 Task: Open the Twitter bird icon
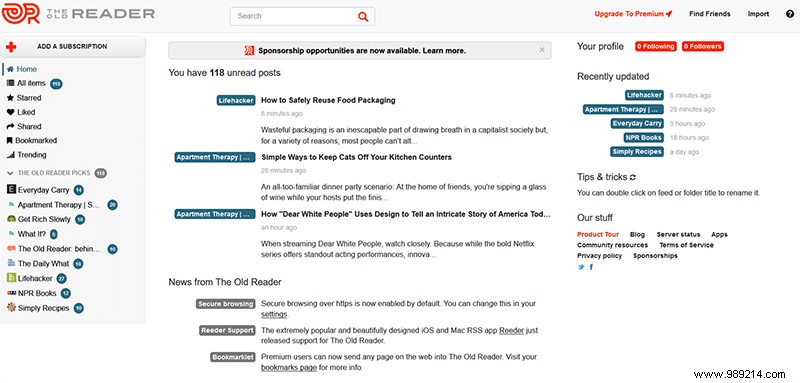click(581, 267)
